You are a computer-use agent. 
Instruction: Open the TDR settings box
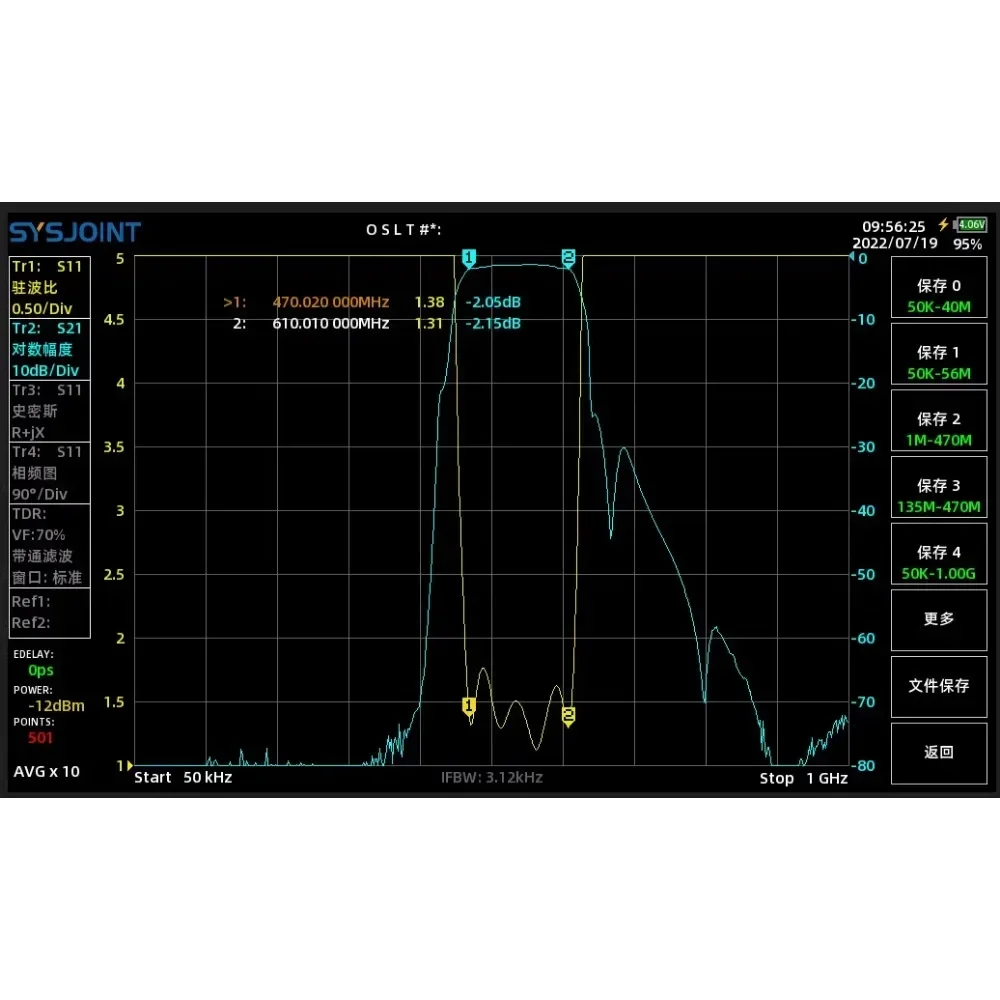pos(50,545)
